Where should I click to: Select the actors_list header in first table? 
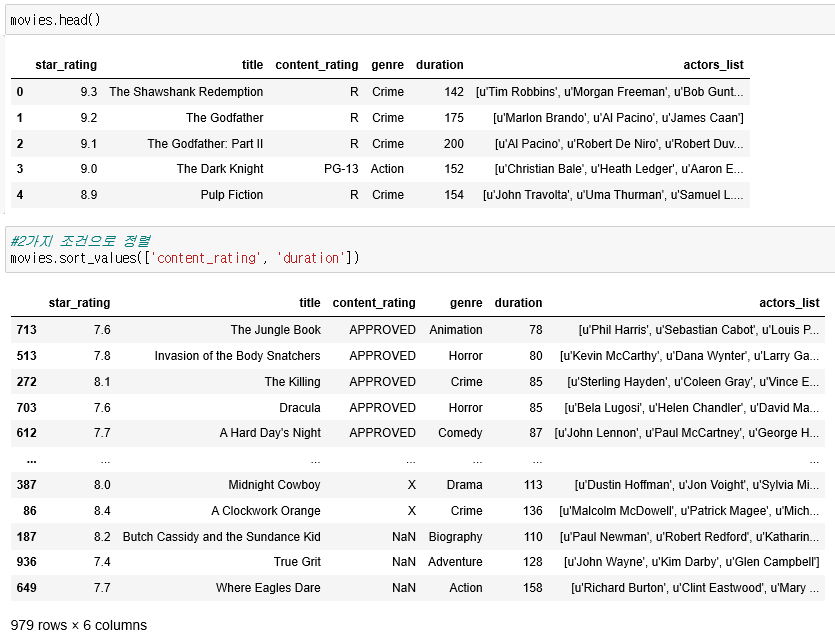[x=714, y=65]
